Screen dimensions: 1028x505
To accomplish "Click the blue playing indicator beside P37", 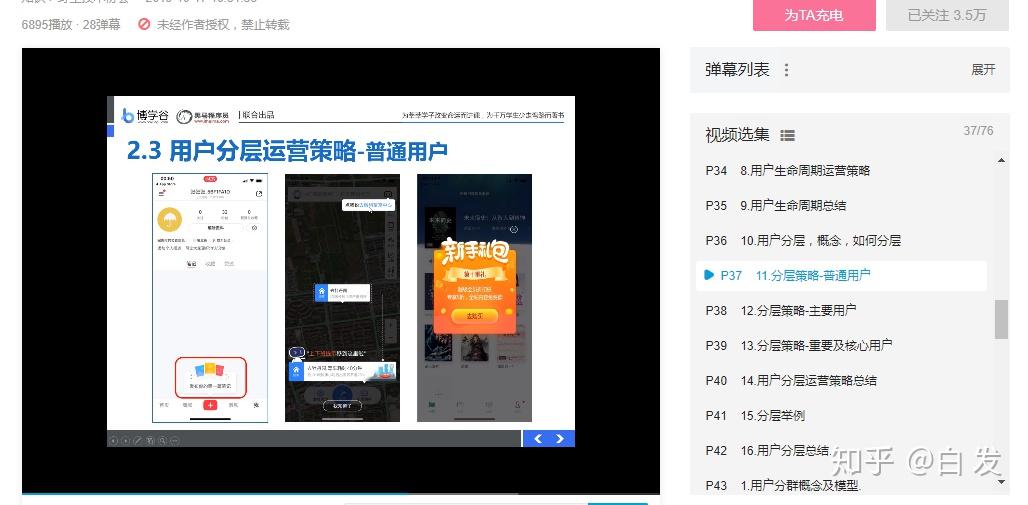I will [x=708, y=275].
